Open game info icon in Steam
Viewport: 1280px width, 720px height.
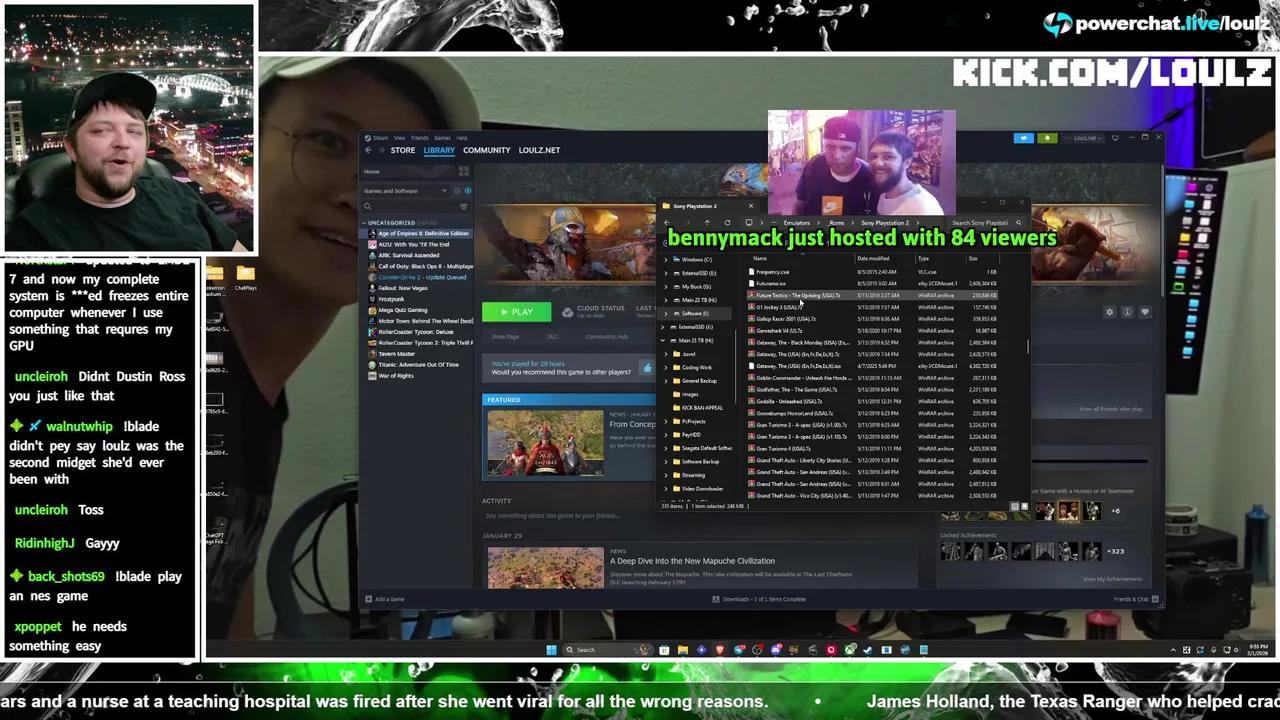pyautogui.click(x=1127, y=312)
